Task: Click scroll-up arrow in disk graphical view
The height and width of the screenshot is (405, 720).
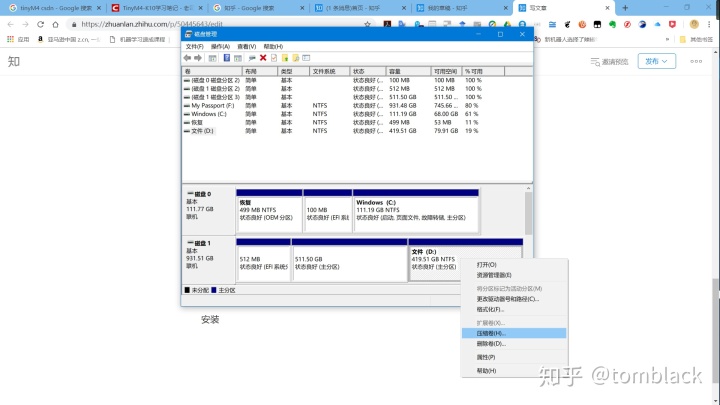Action: (528, 189)
